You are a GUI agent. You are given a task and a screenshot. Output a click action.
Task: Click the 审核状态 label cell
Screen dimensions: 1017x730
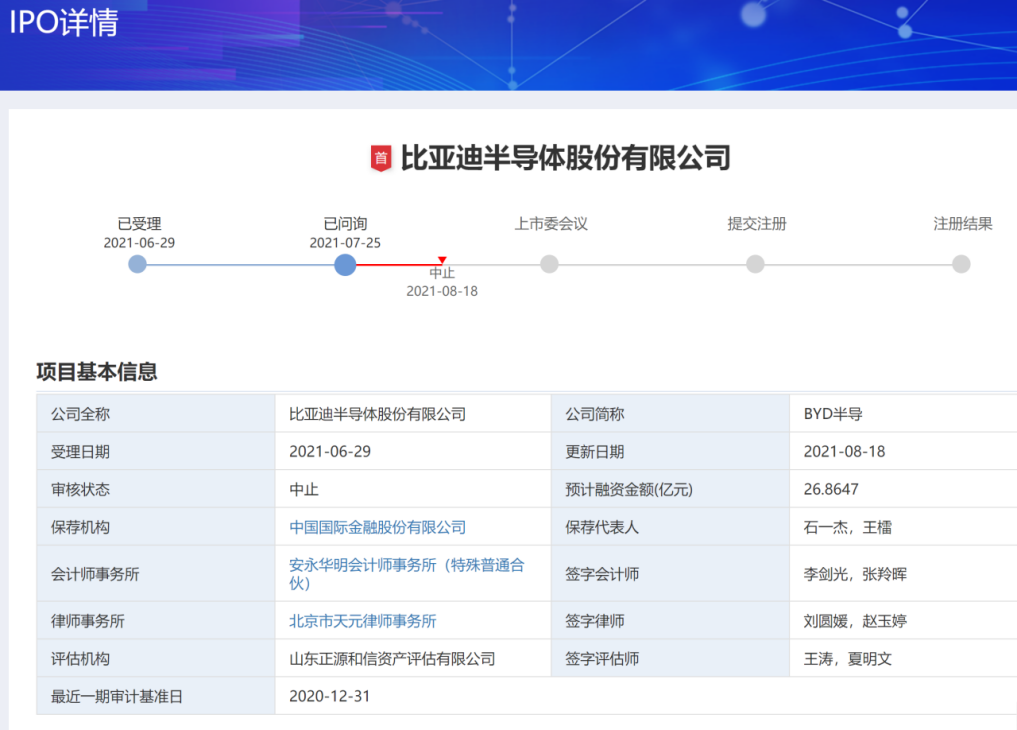tap(156, 489)
